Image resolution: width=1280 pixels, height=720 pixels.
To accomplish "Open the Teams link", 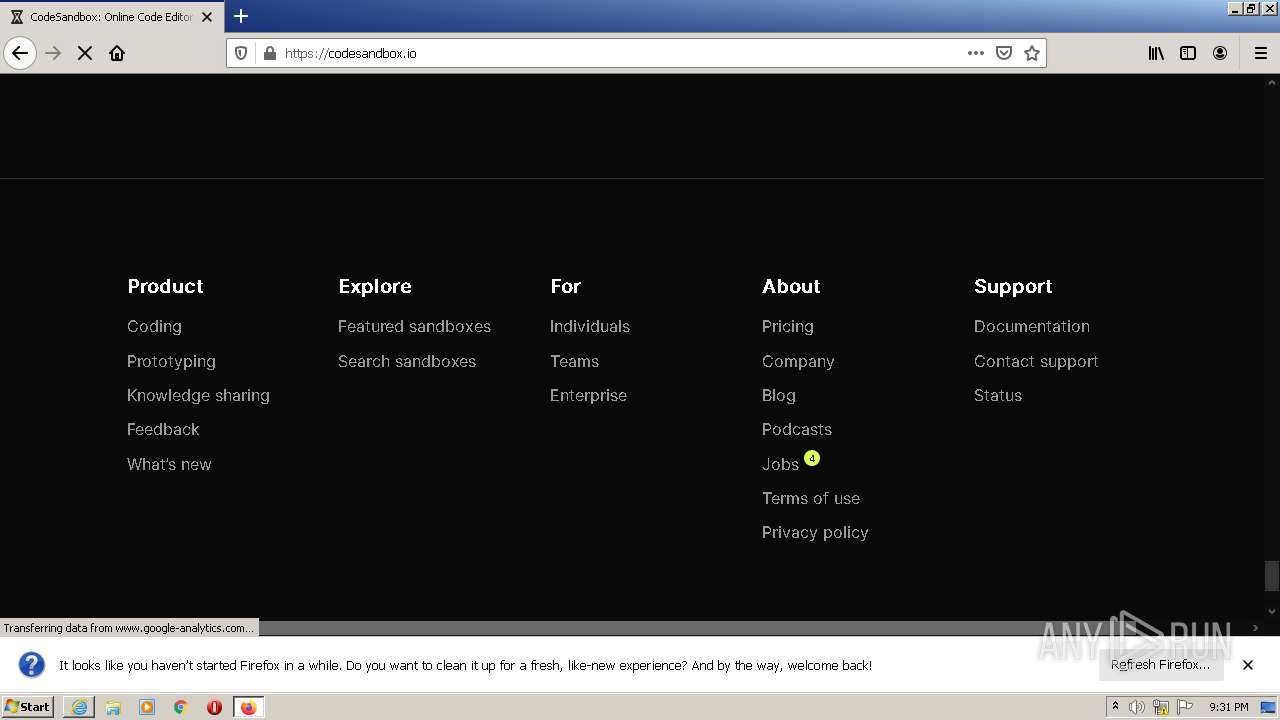I will coord(574,361).
